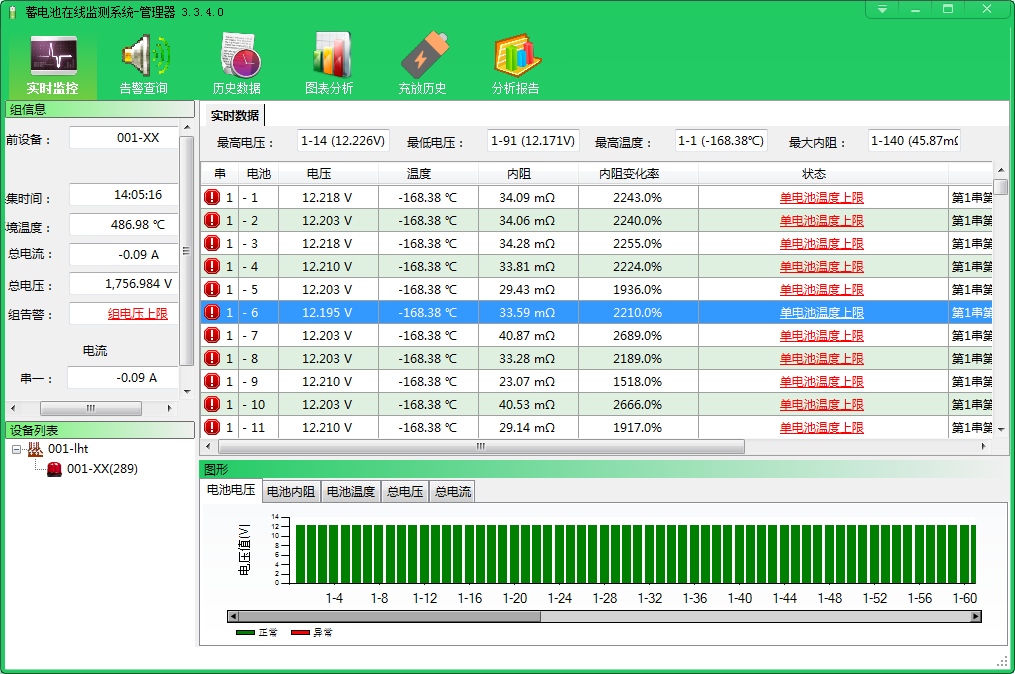Open the 告警查询 alarm query speaker icon
This screenshot has height=674, width=1015.
(x=144, y=57)
